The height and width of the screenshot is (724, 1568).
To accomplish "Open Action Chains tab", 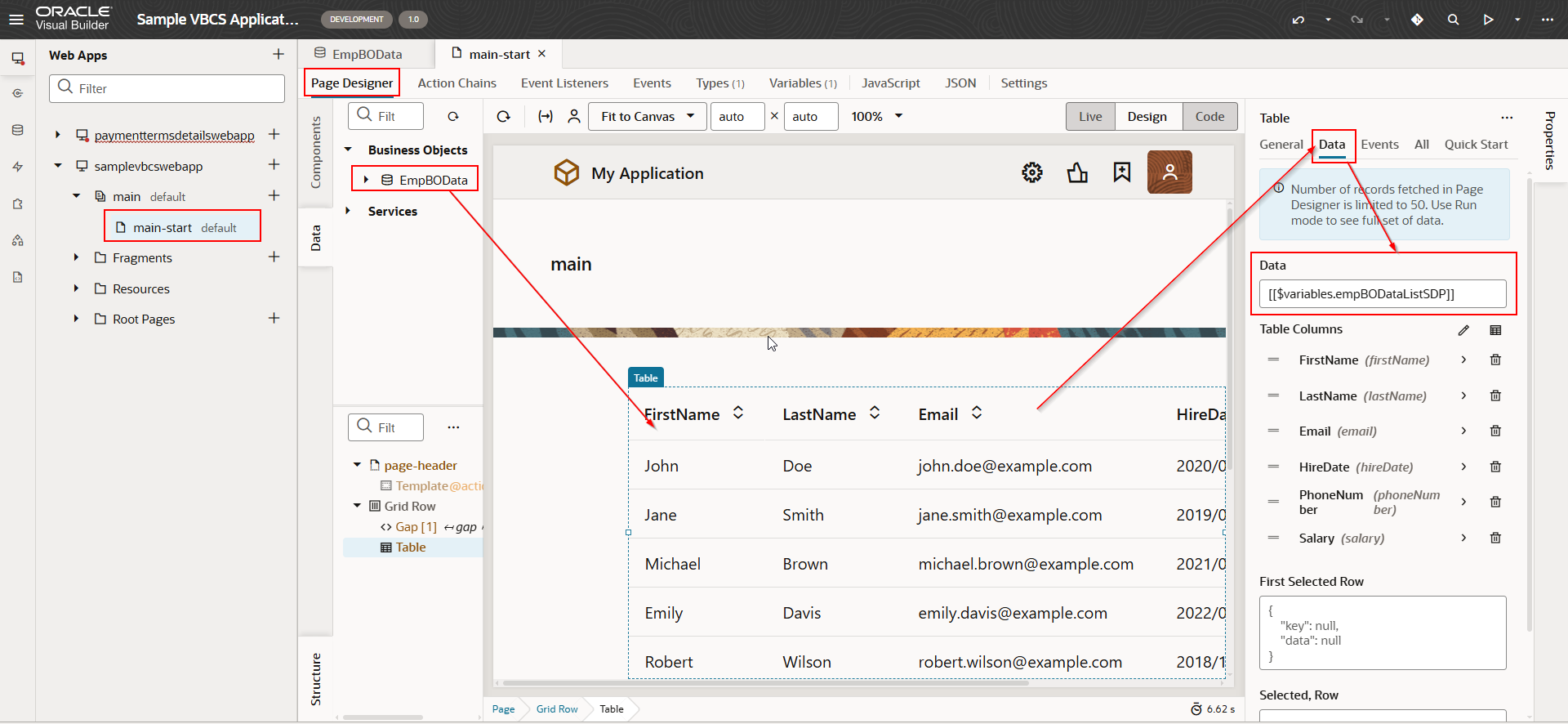I will (x=457, y=83).
